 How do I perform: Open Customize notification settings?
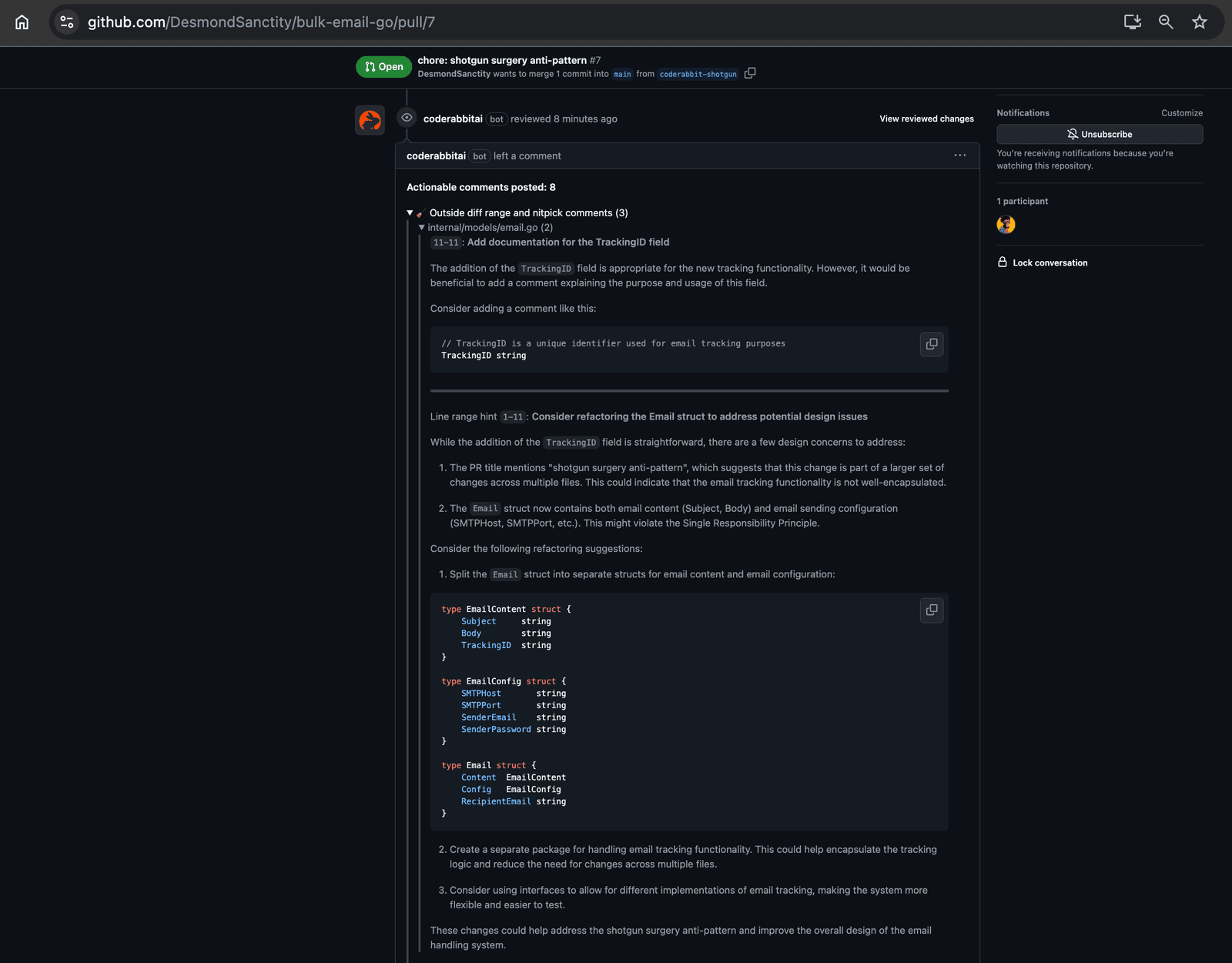point(1181,113)
